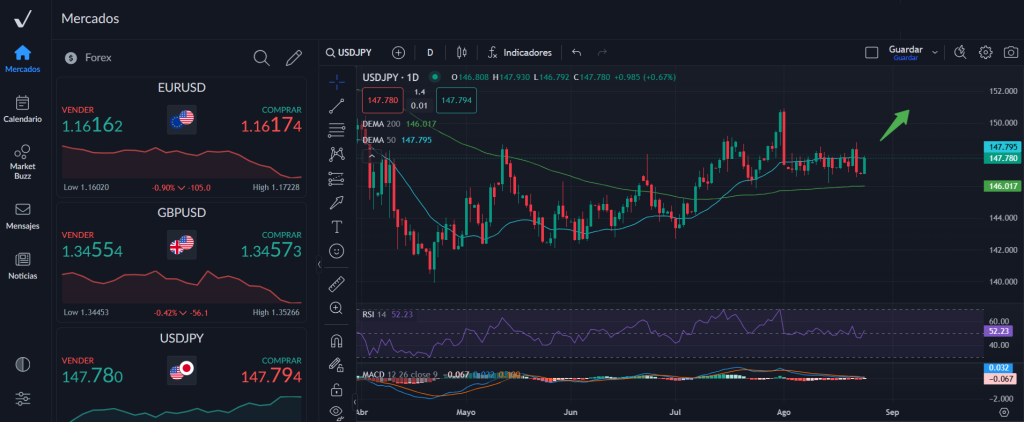Click GBPUSD COMPRAR price 1.34573
This screenshot has height=422, width=1024.
point(271,250)
